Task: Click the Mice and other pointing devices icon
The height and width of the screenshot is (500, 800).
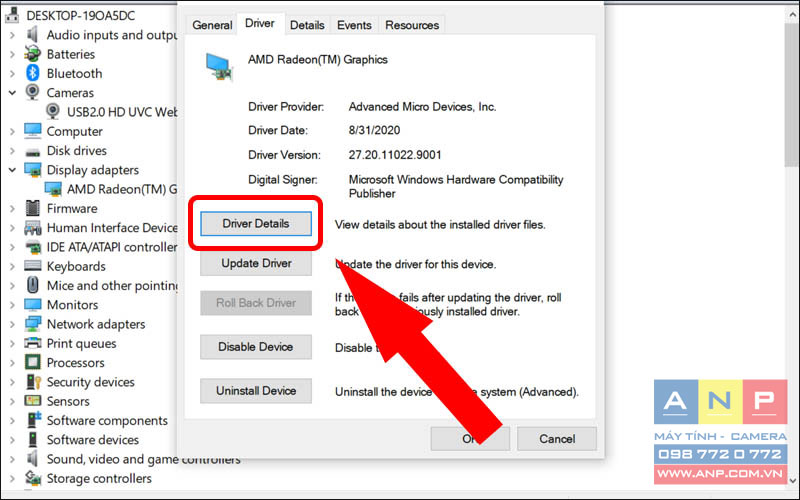Action: (x=33, y=285)
